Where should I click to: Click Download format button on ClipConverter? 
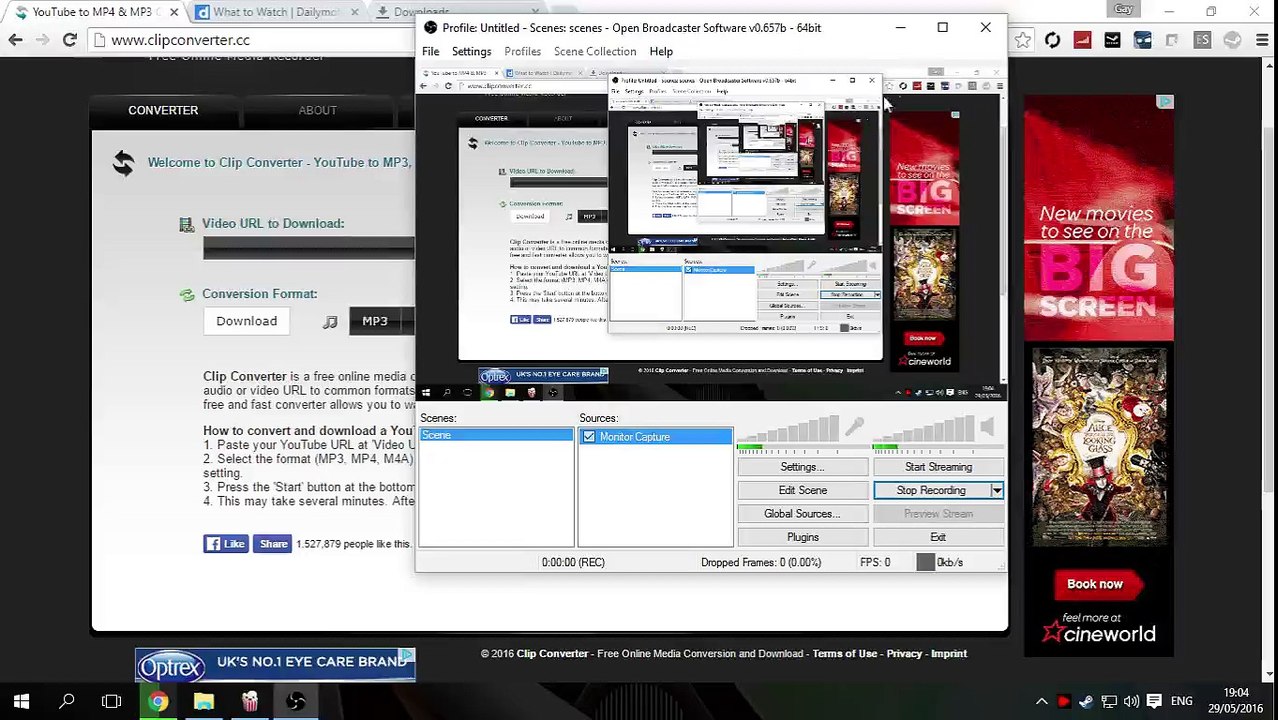click(246, 321)
